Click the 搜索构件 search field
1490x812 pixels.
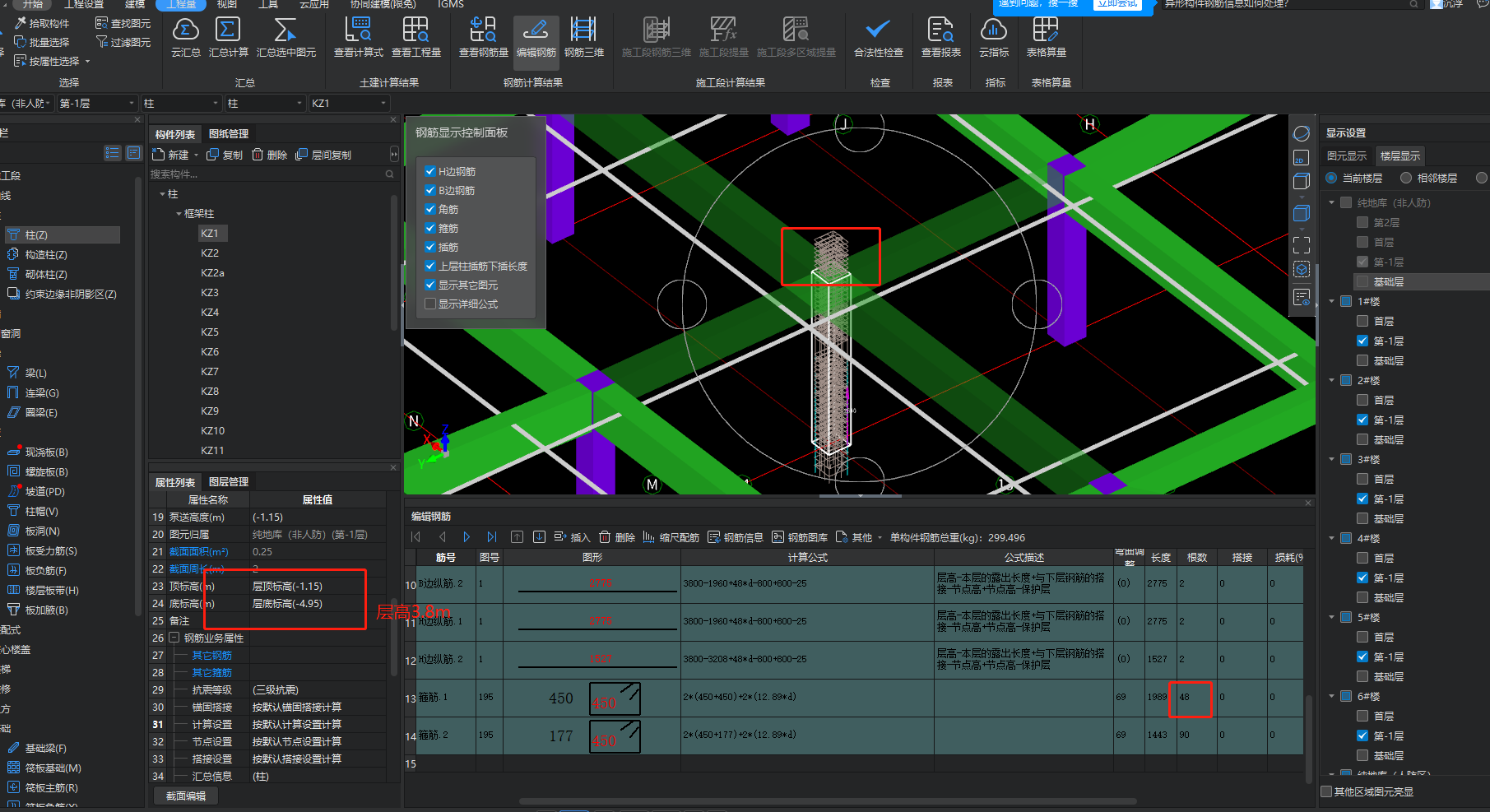(x=272, y=174)
